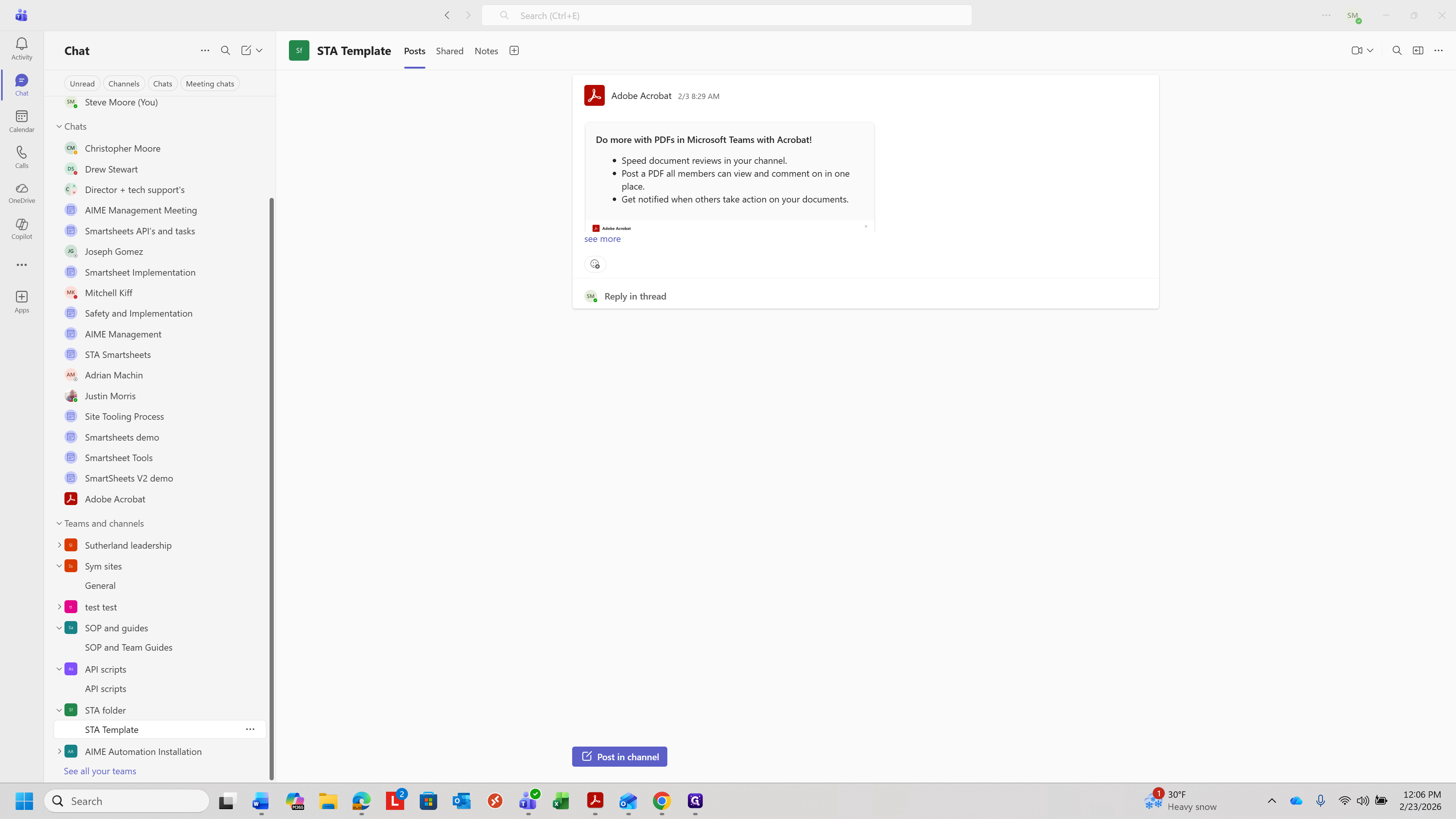Switch to the Shared tab
Image resolution: width=1456 pixels, height=819 pixels.
(449, 51)
